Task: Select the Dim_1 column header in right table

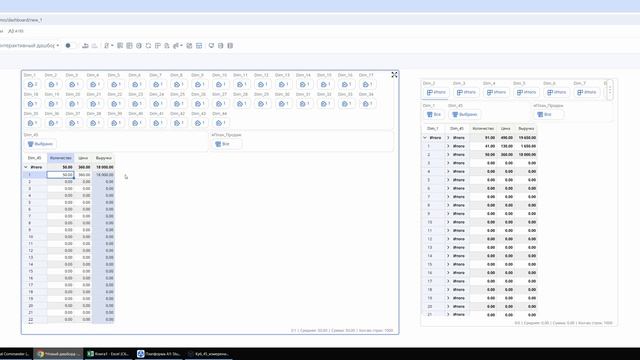Action: pos(433,129)
